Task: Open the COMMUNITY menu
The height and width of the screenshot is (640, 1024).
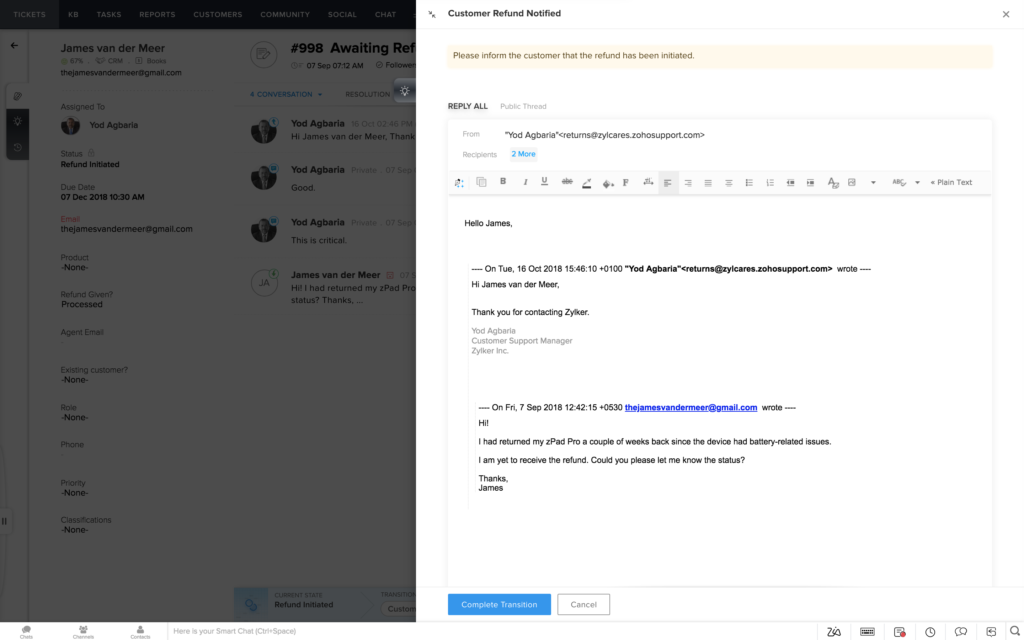Action: (x=285, y=14)
